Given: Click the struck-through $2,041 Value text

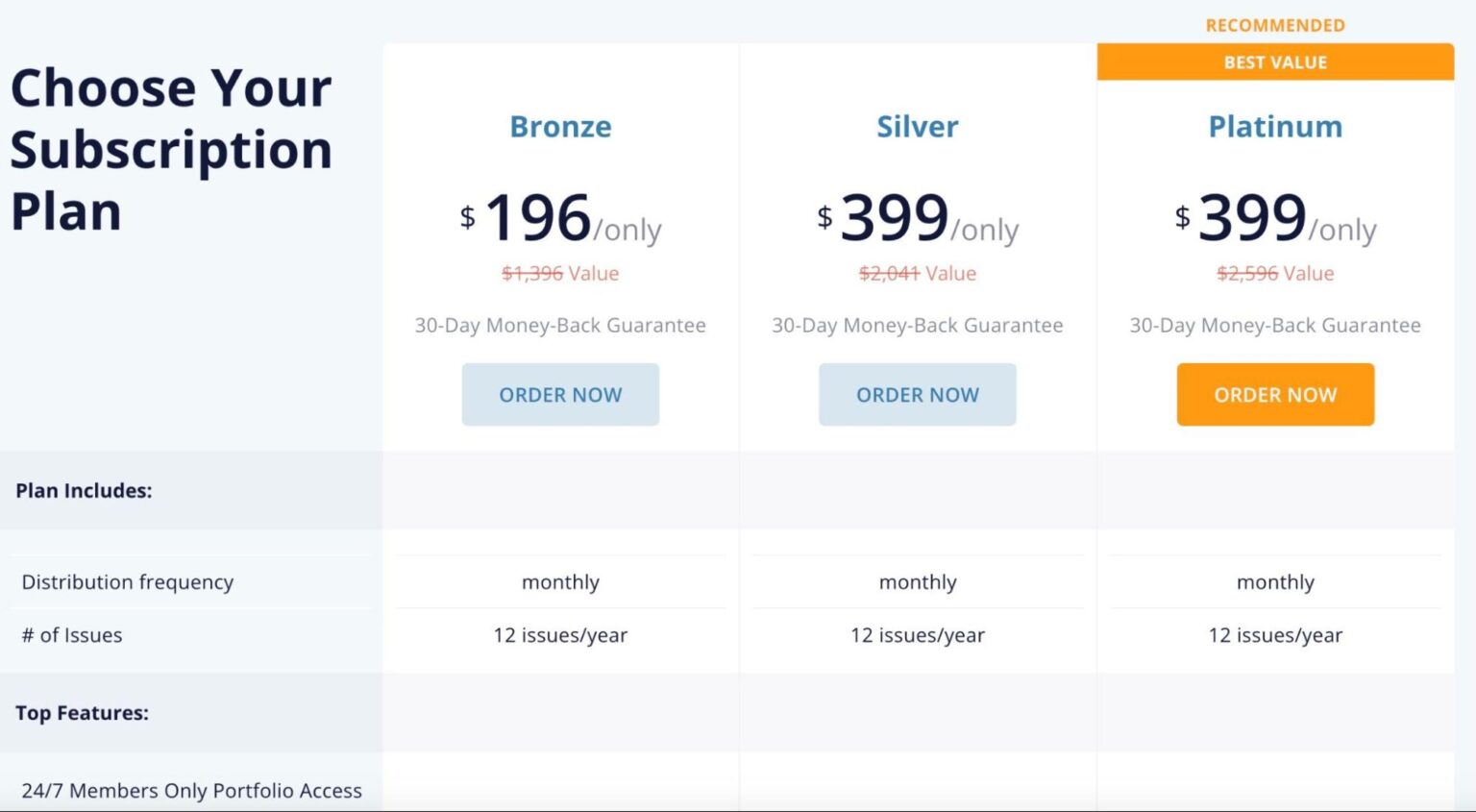Looking at the screenshot, I should pyautogui.click(x=918, y=273).
